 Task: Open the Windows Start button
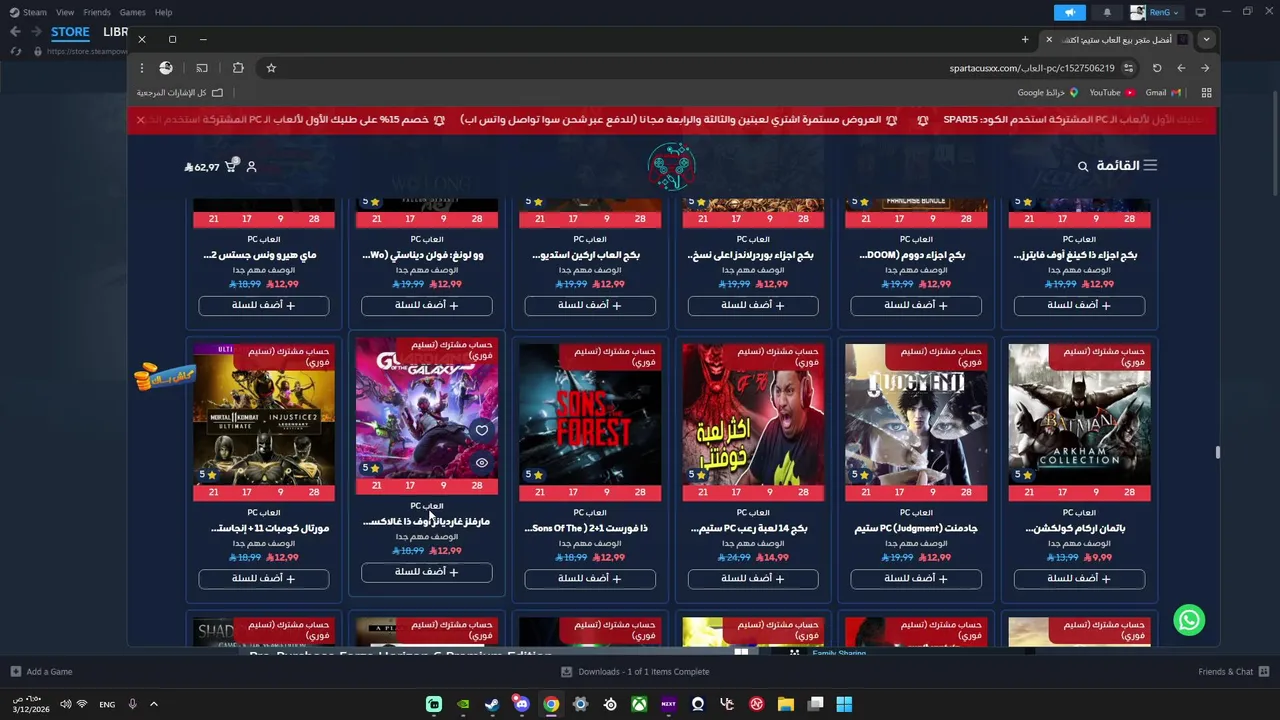coord(844,704)
